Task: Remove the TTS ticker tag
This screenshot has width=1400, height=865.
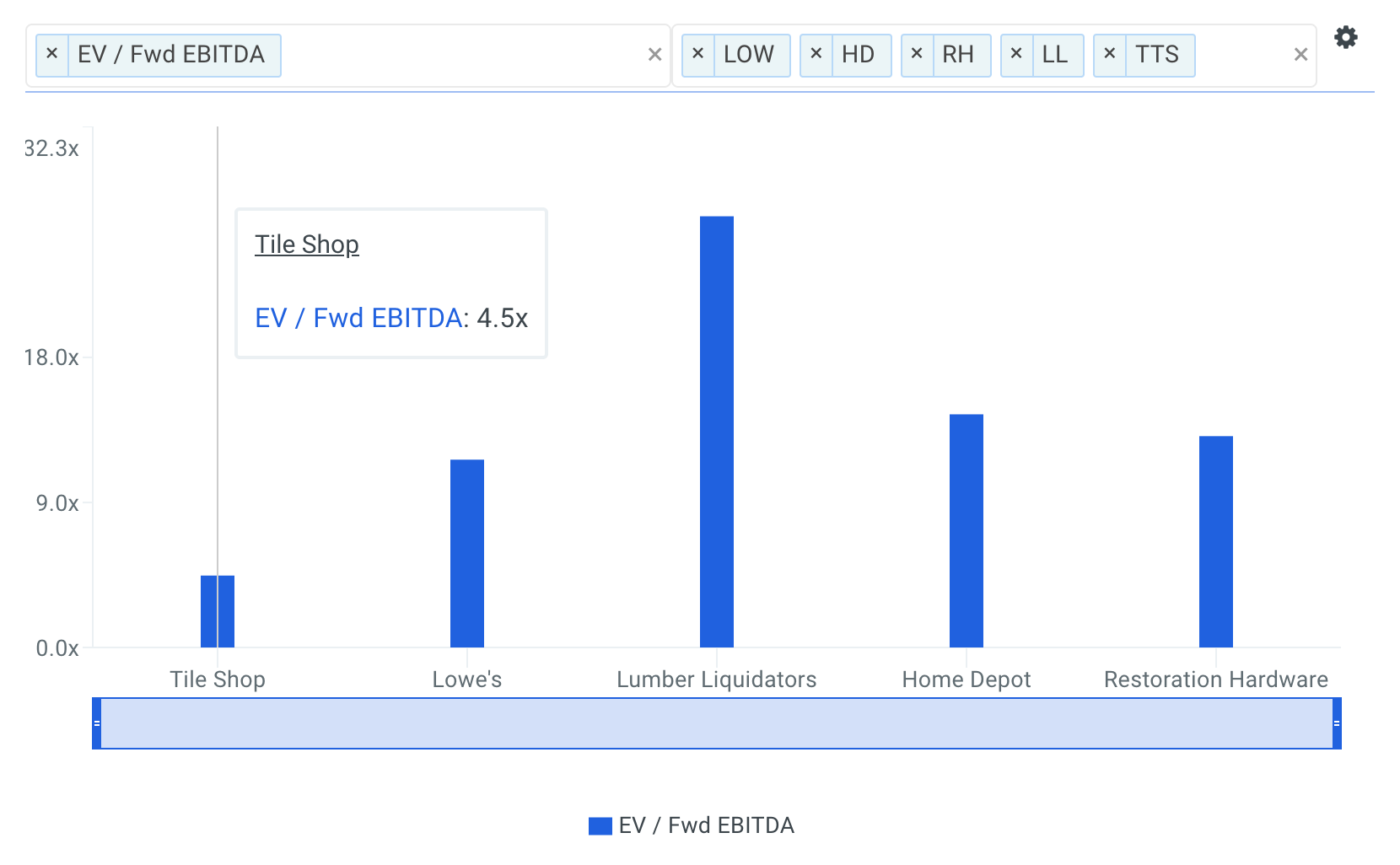Action: 1110,55
